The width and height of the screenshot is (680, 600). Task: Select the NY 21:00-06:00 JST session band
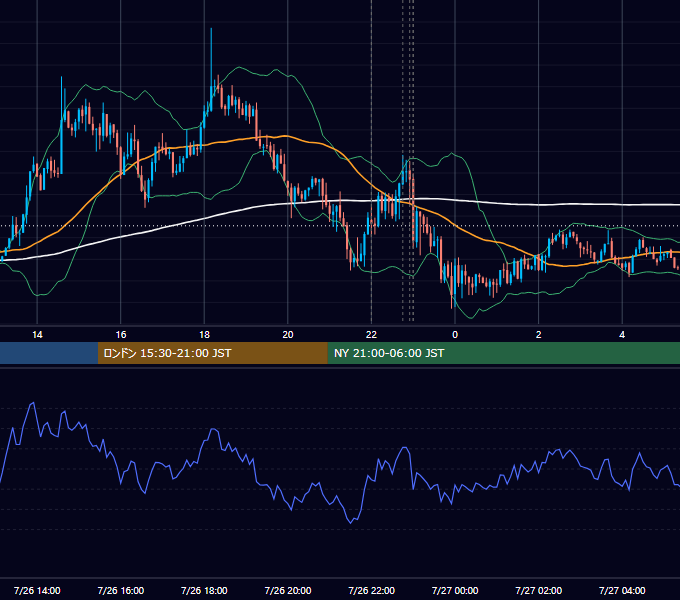point(503,353)
